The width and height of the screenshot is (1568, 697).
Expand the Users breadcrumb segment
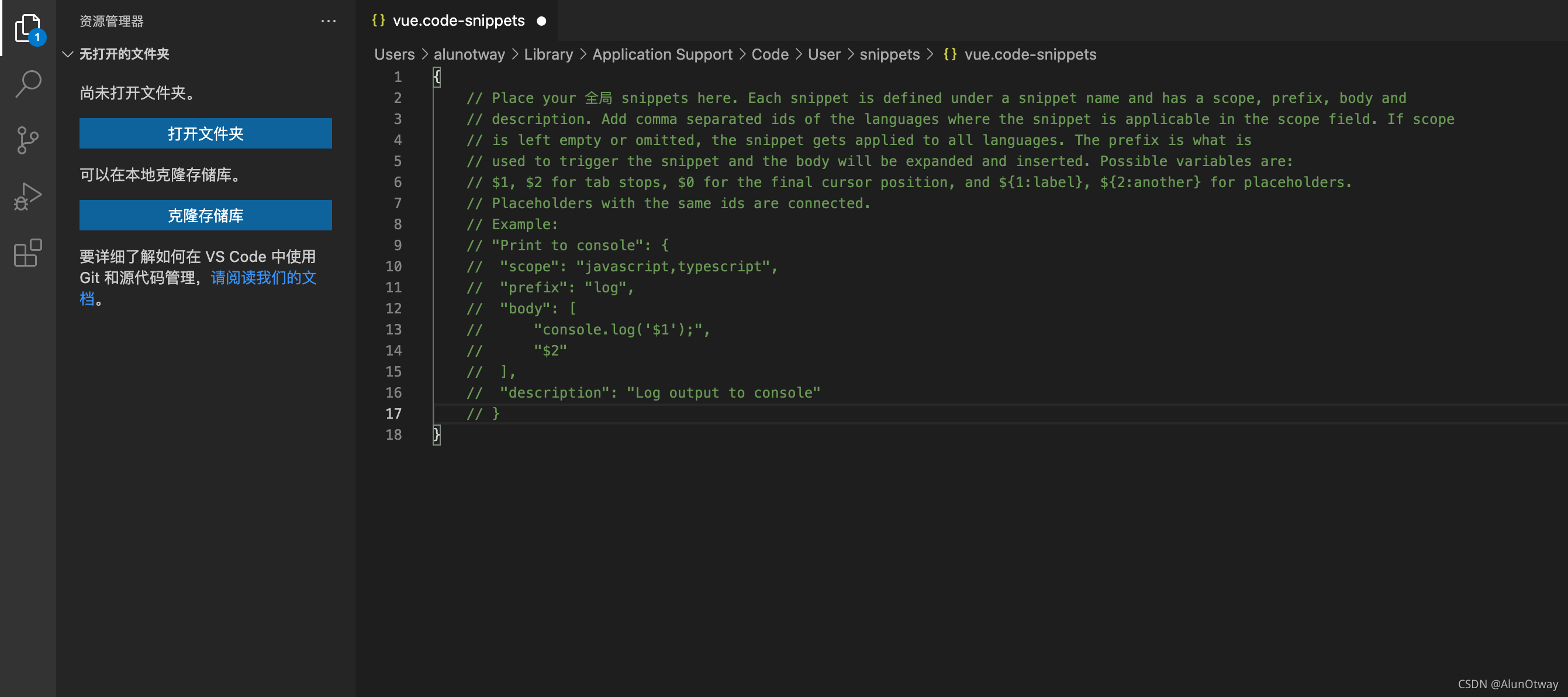(394, 54)
